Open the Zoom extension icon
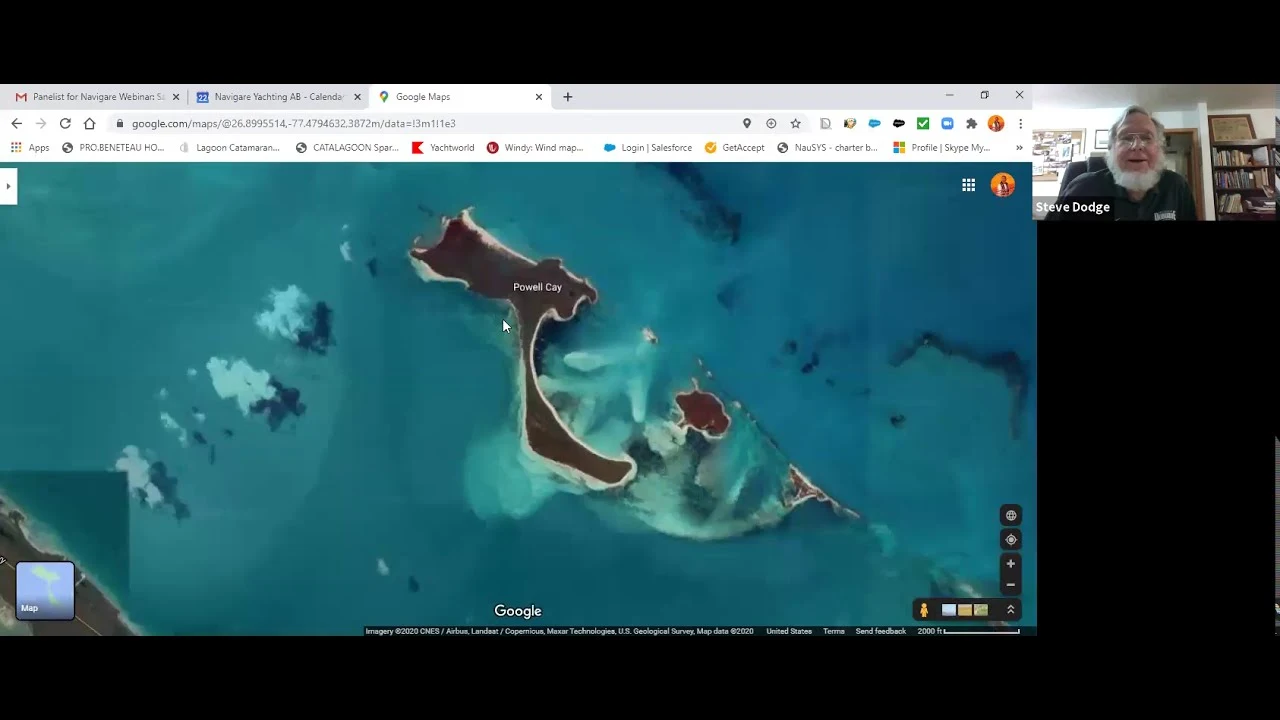Viewport: 1280px width, 720px height. point(947,123)
